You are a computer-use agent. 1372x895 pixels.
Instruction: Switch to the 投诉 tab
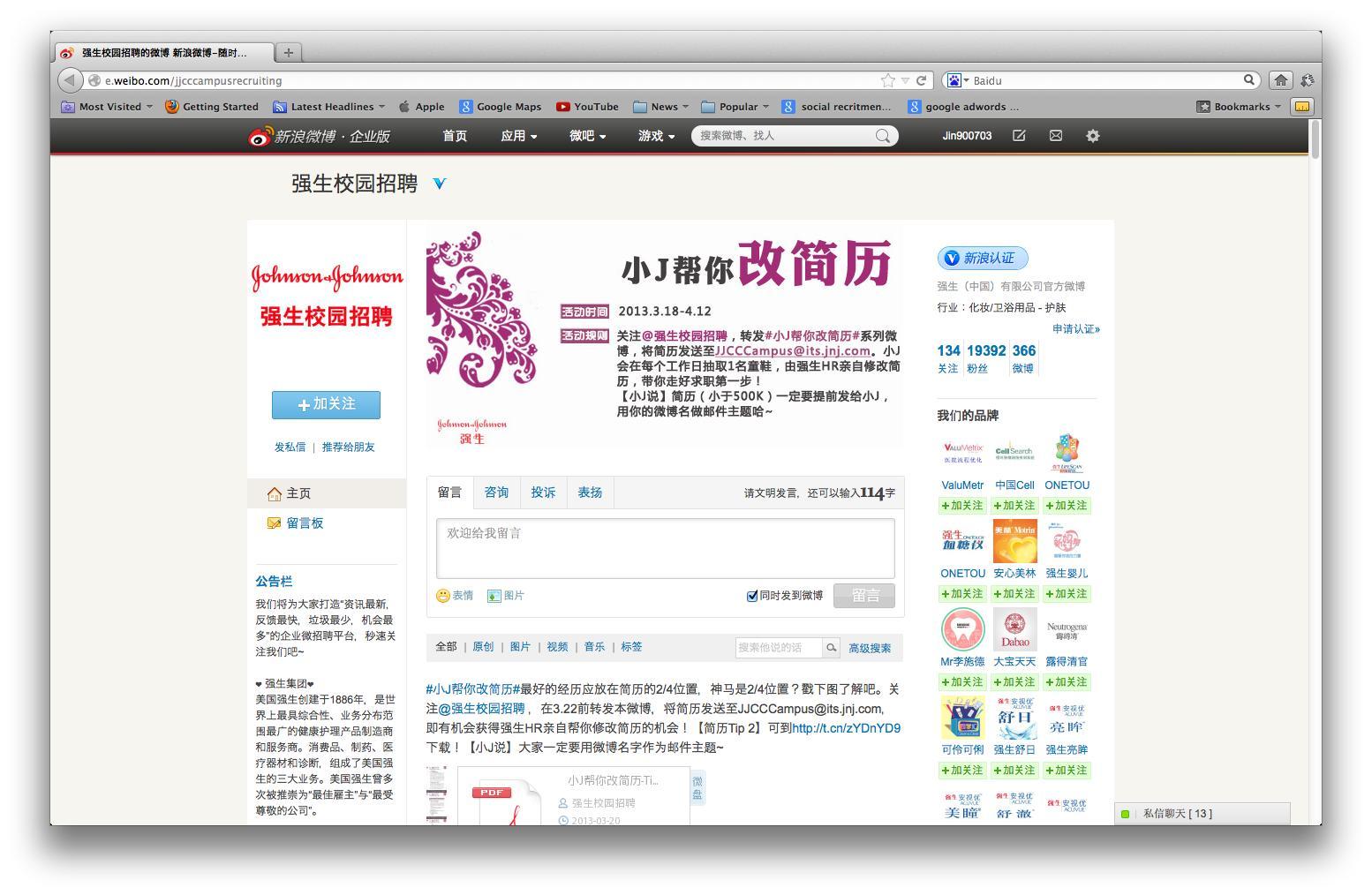543,493
